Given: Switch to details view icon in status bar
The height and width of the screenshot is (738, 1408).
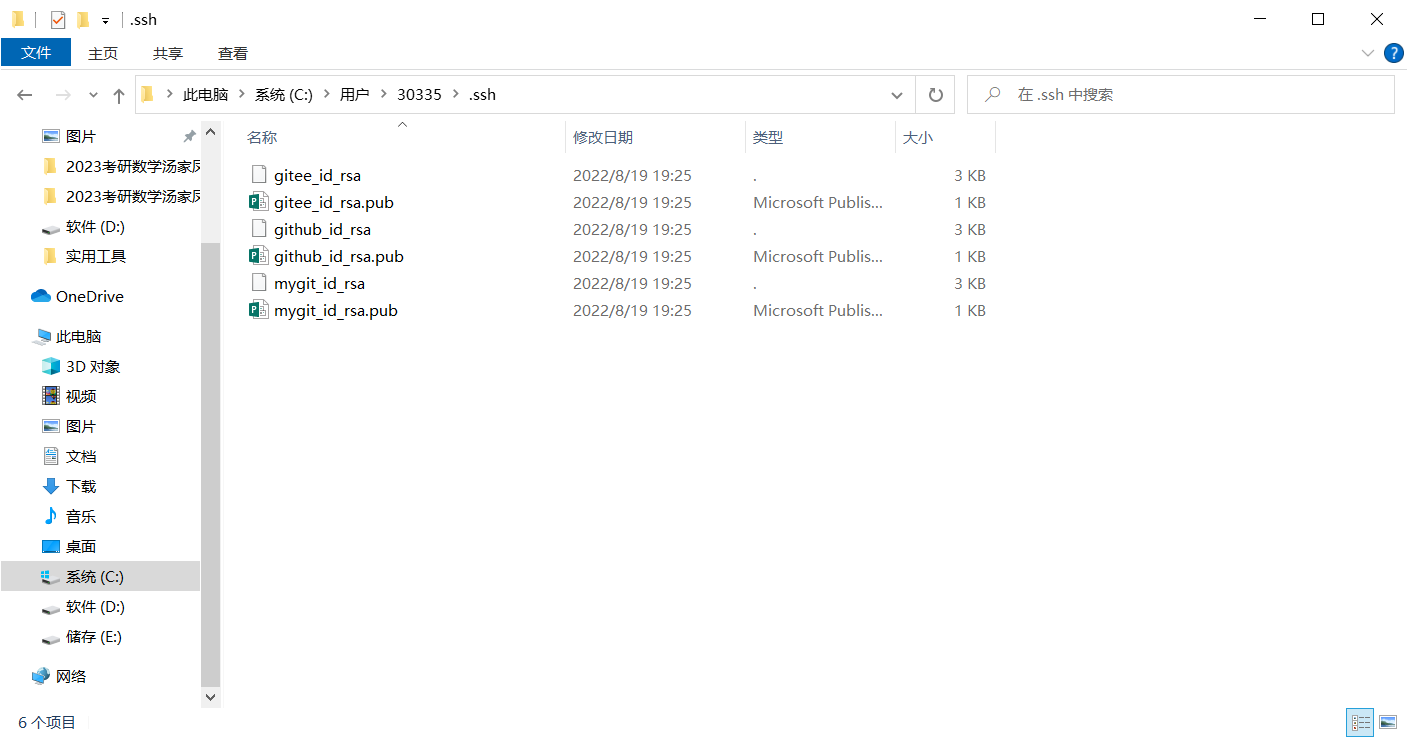Looking at the screenshot, I should (x=1360, y=722).
